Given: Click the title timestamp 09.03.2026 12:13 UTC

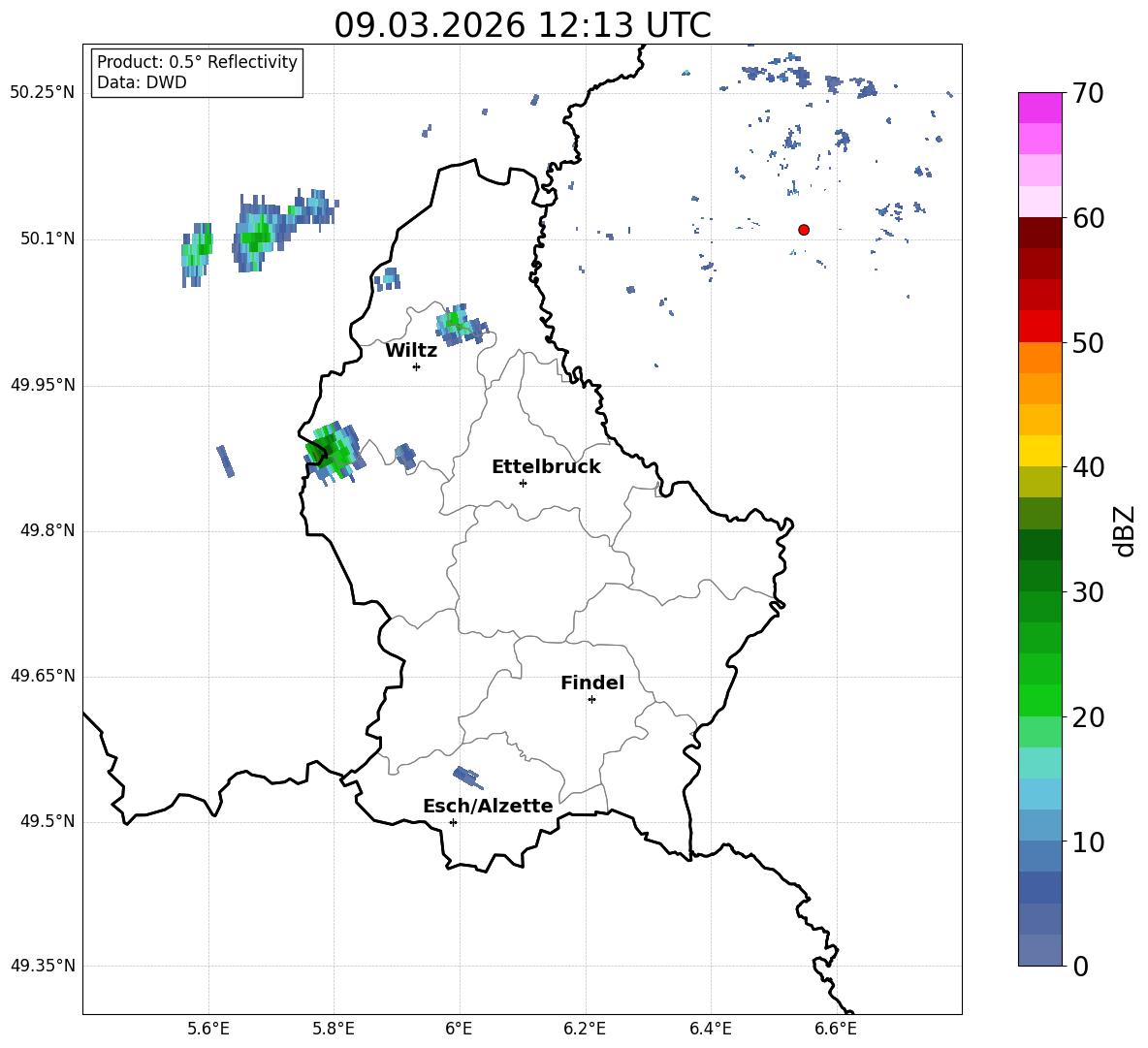Looking at the screenshot, I should click(523, 25).
